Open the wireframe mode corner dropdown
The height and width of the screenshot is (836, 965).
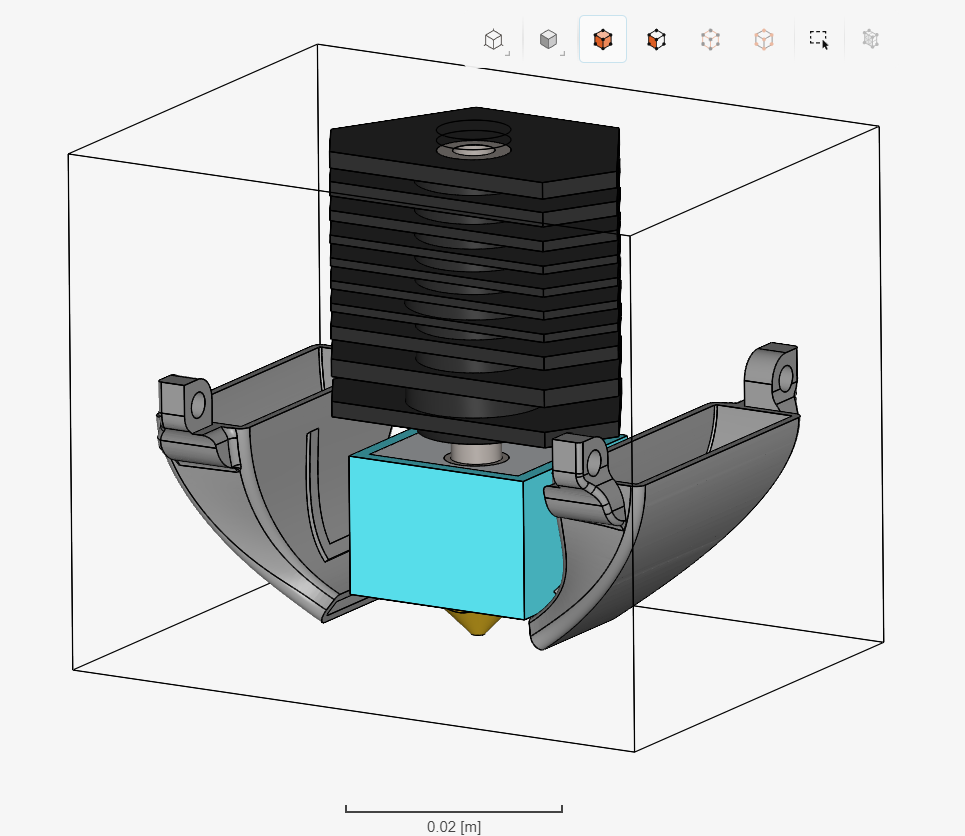point(508,51)
